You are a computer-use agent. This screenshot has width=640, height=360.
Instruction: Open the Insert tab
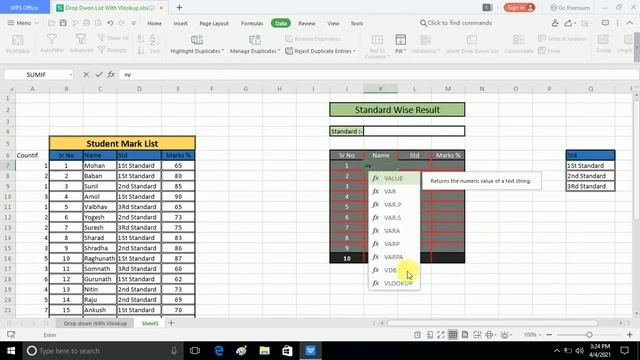[180, 23]
